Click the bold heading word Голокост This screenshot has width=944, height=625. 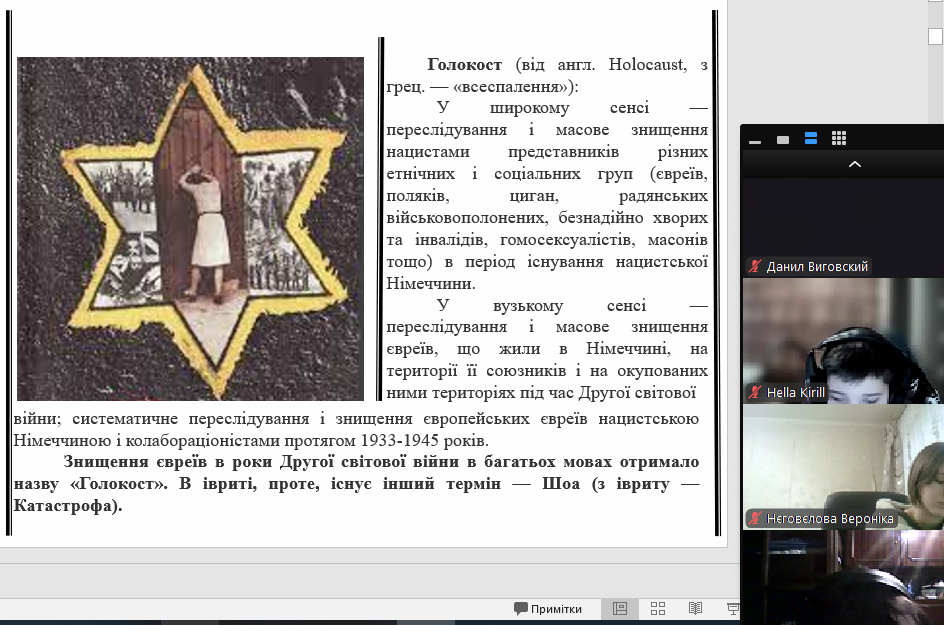coord(464,64)
